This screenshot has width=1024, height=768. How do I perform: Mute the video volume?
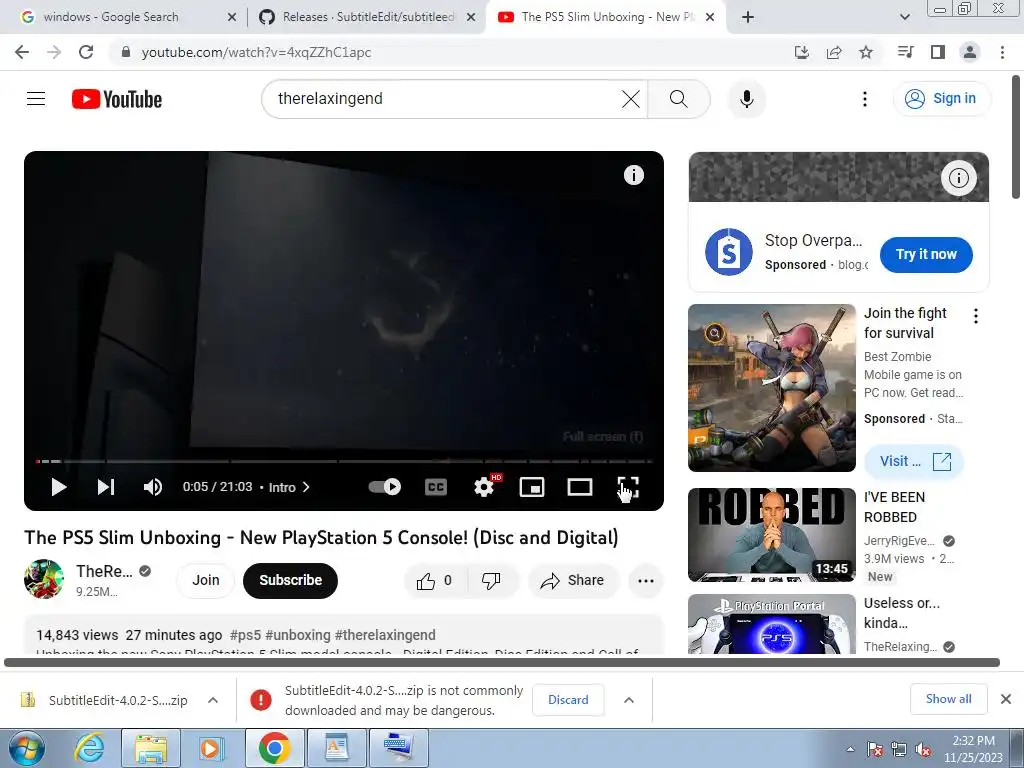pyautogui.click(x=153, y=487)
